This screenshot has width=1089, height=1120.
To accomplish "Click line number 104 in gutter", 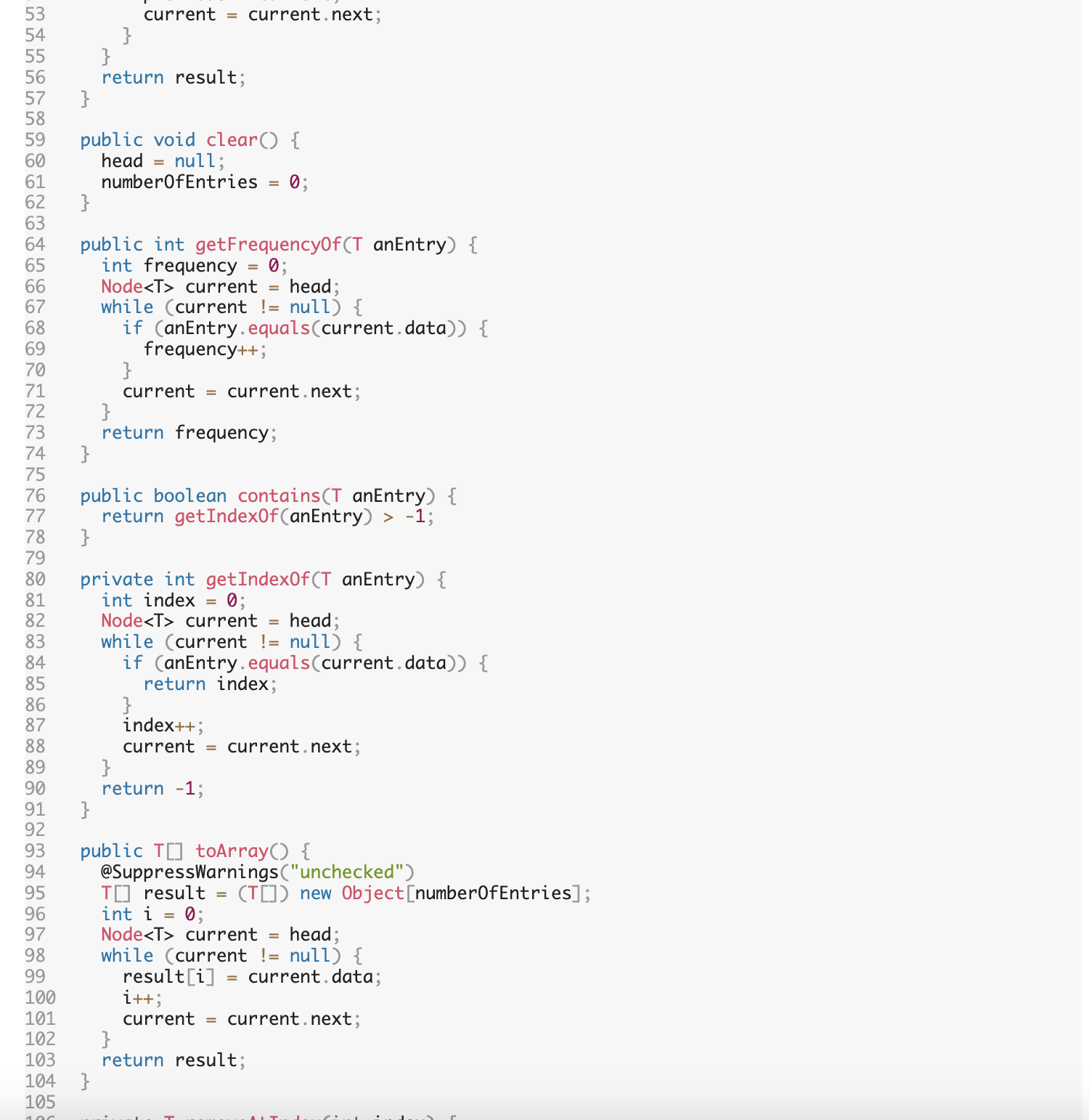I will click(x=40, y=1081).
